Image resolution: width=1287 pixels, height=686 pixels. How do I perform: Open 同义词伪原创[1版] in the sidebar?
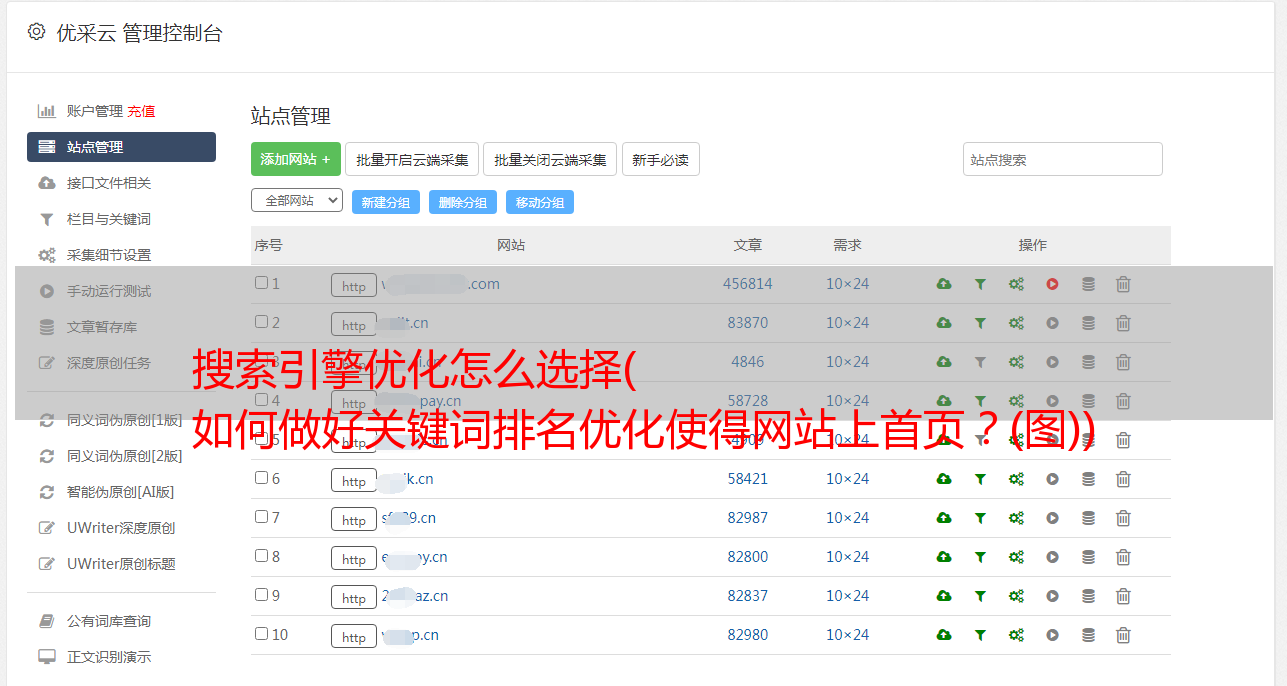click(124, 420)
